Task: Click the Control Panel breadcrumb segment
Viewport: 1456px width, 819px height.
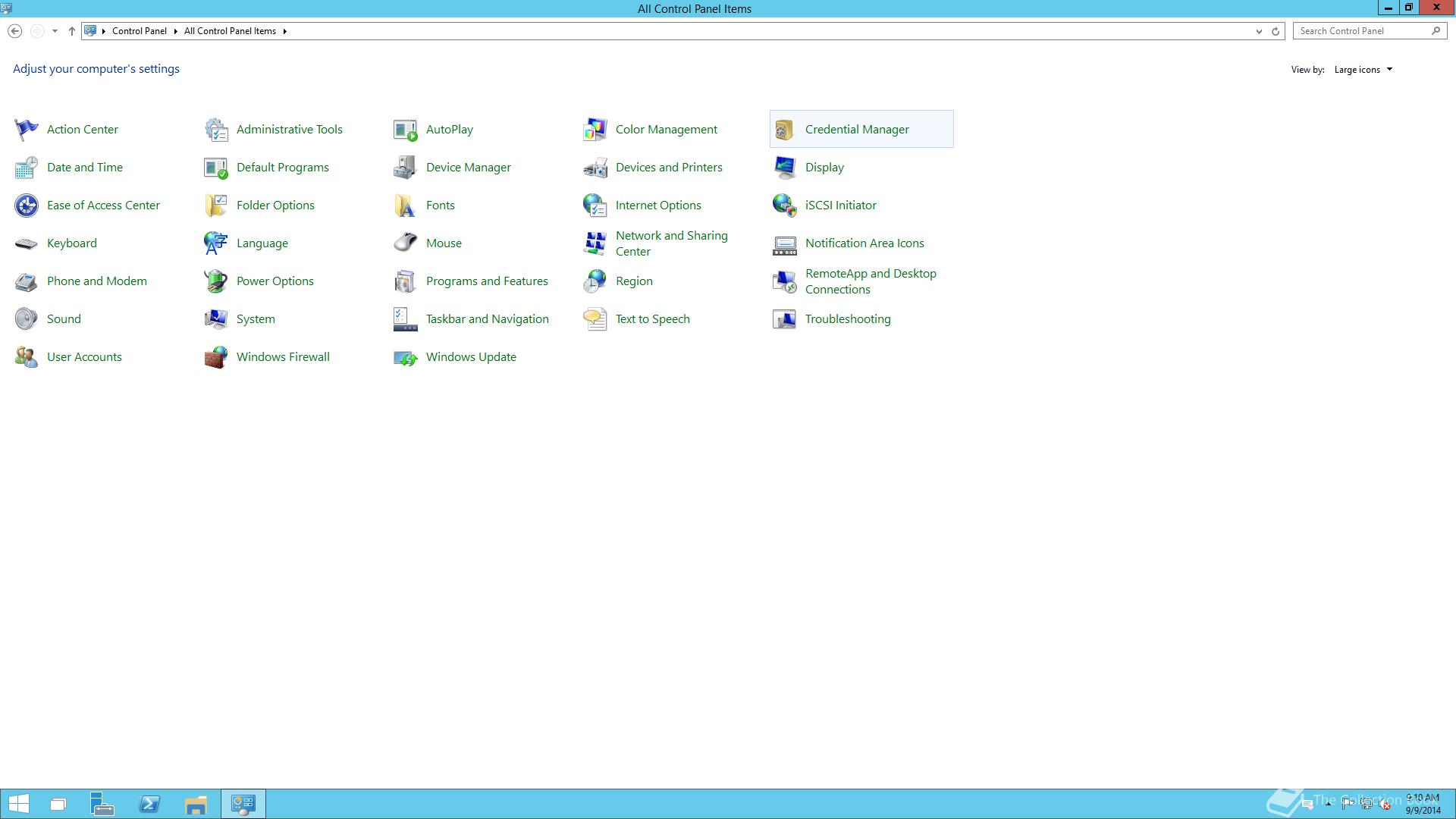Action: (x=140, y=31)
